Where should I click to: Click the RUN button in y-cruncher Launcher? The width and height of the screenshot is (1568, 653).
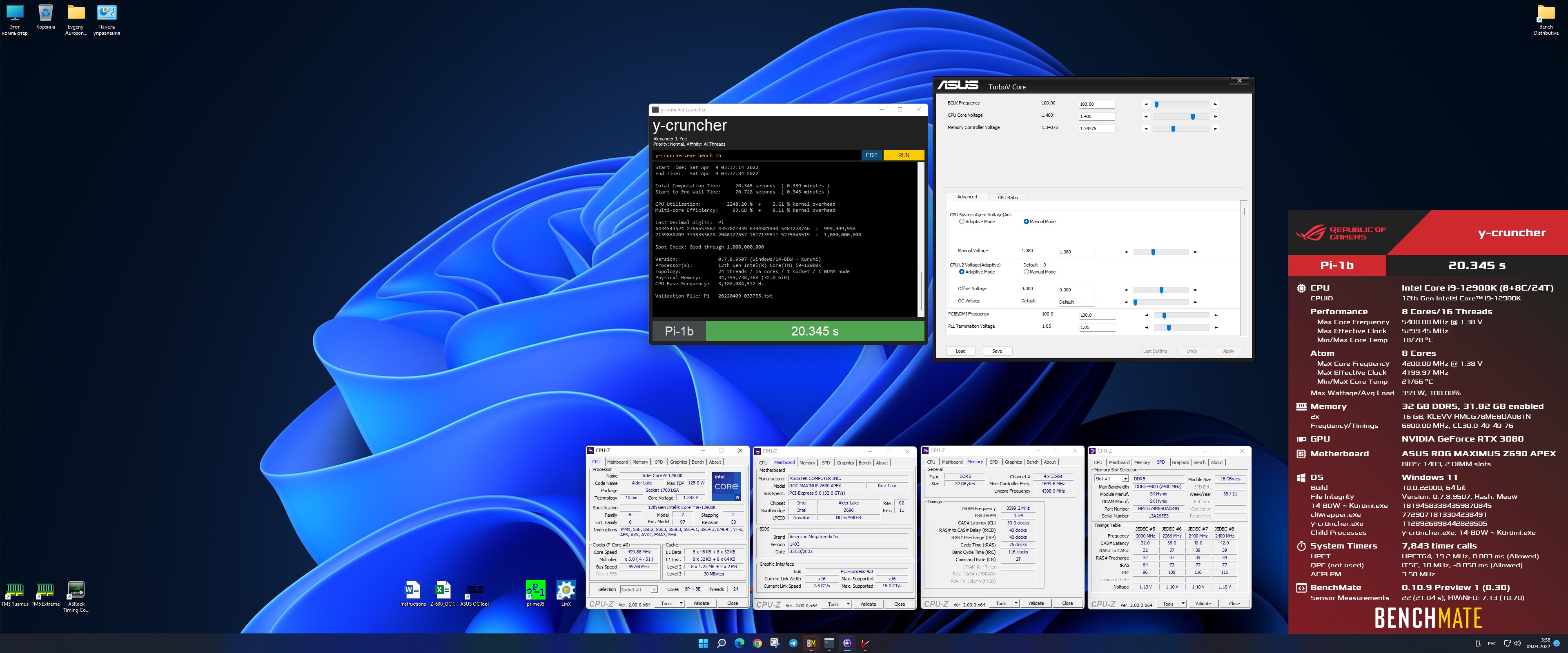coord(903,155)
